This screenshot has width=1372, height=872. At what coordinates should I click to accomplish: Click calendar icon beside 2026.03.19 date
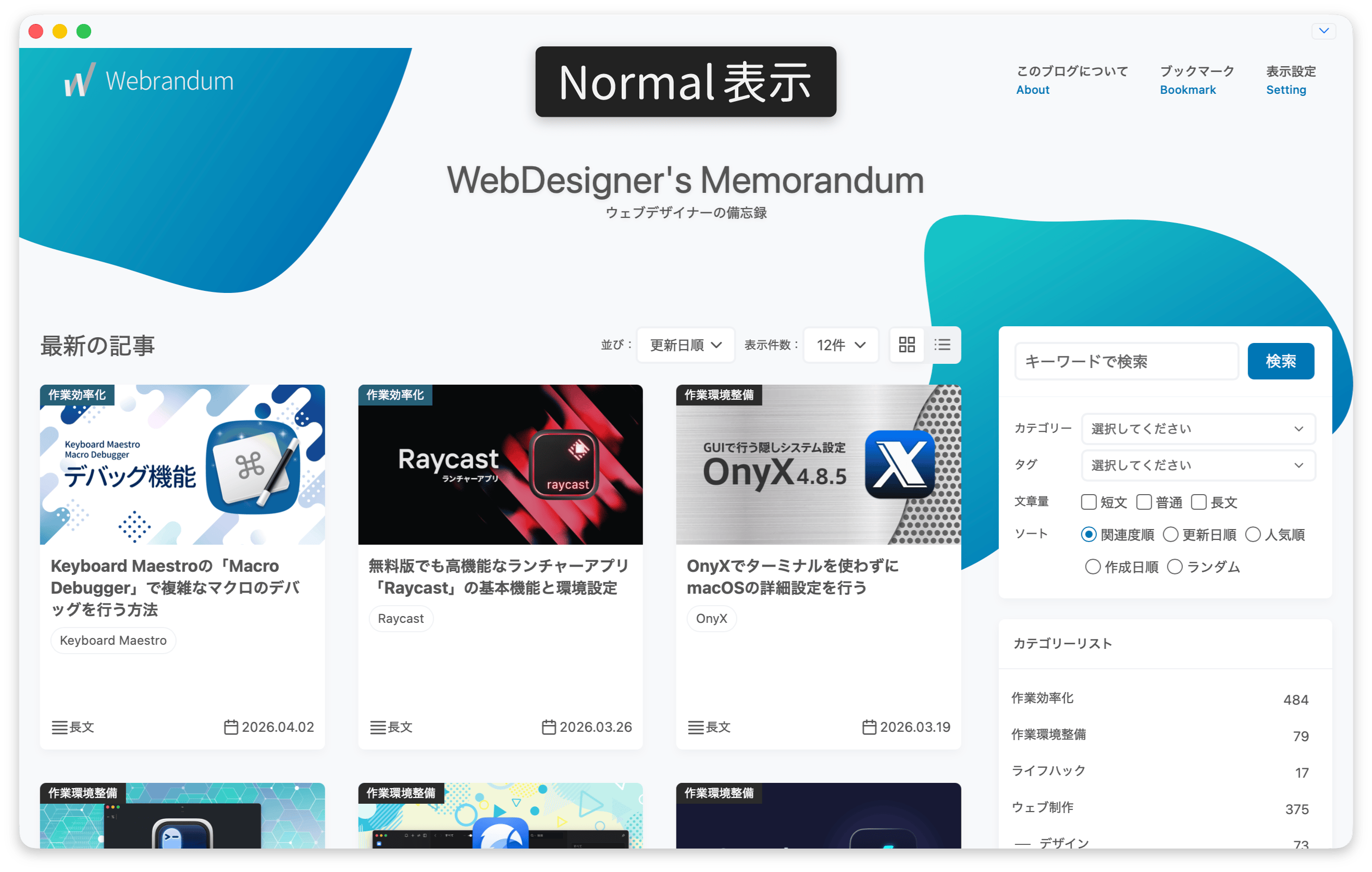coord(869,727)
